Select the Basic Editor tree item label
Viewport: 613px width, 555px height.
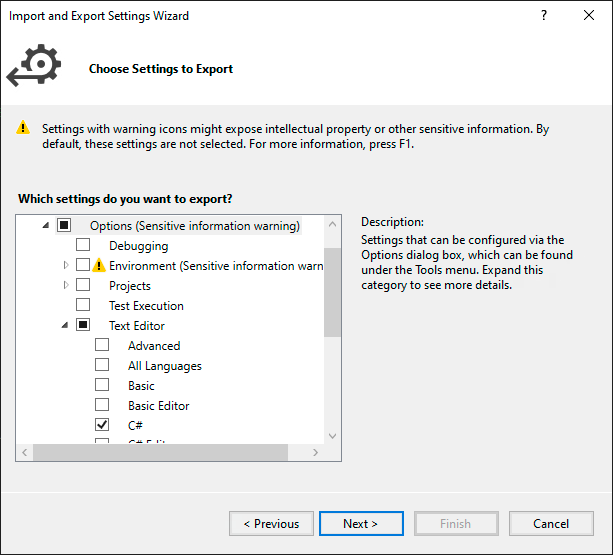159,406
